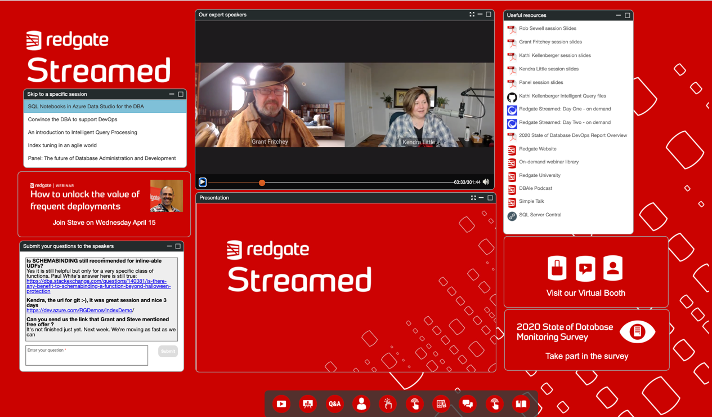Viewport: 712px width, 417px height.
Task: Open Kathi Kellenberger Intelligent Query files link
Action: [x=562, y=96]
